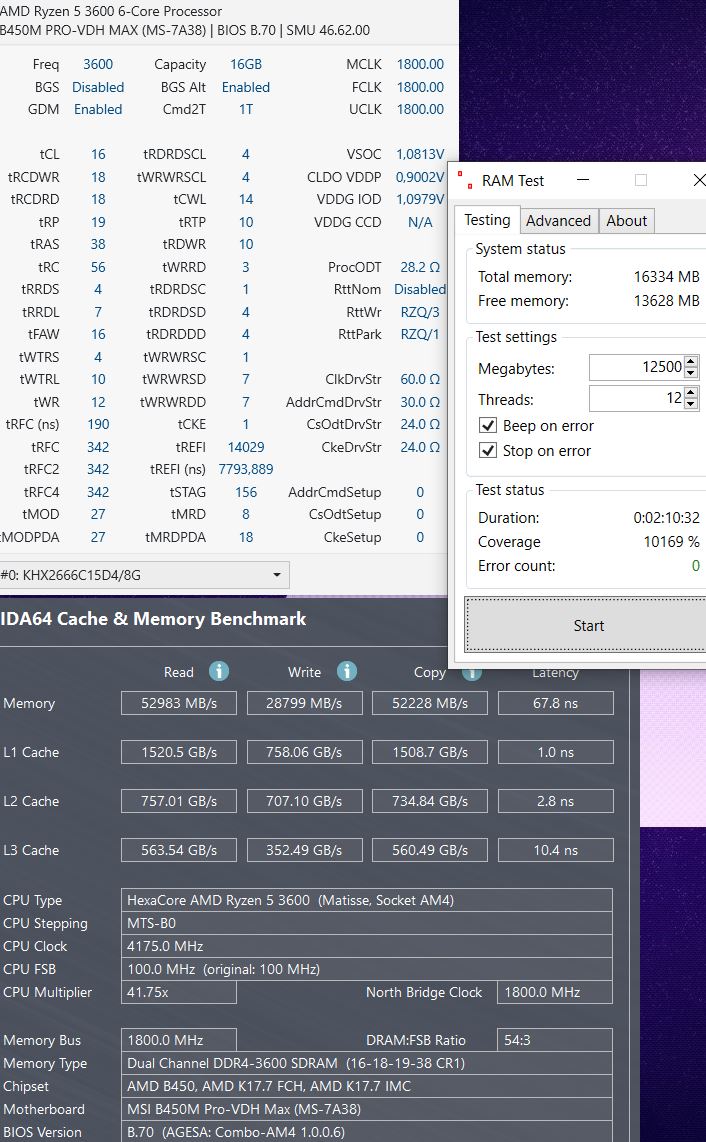Click the tCL value 16
Viewport: 706px width, 1142px height.
click(98, 154)
